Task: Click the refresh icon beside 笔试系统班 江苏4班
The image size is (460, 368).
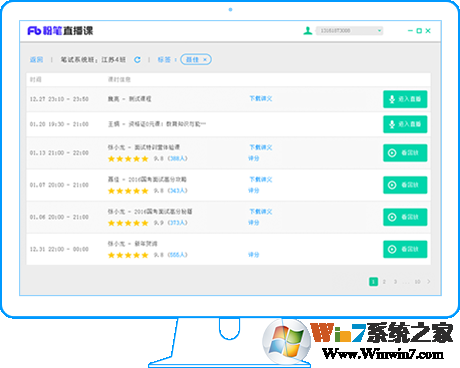Action: (137, 60)
